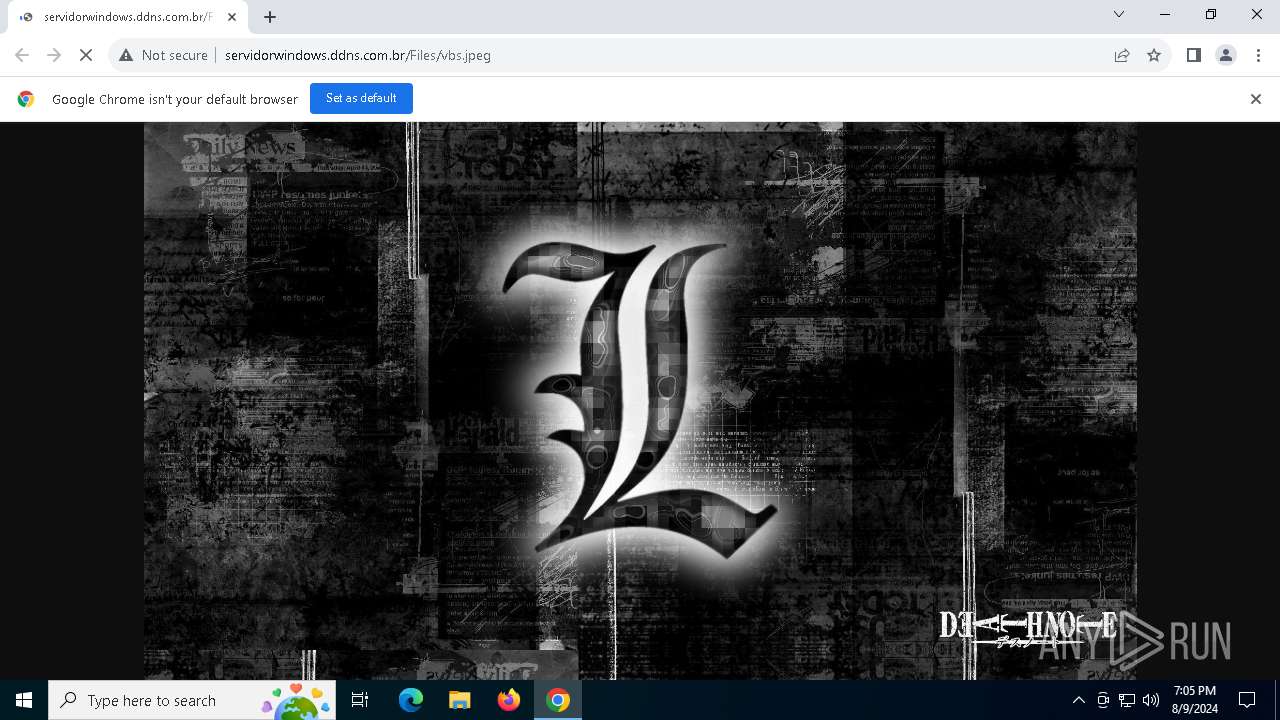The height and width of the screenshot is (720, 1280).
Task: Open Chrome side panel
Action: coord(1193,55)
